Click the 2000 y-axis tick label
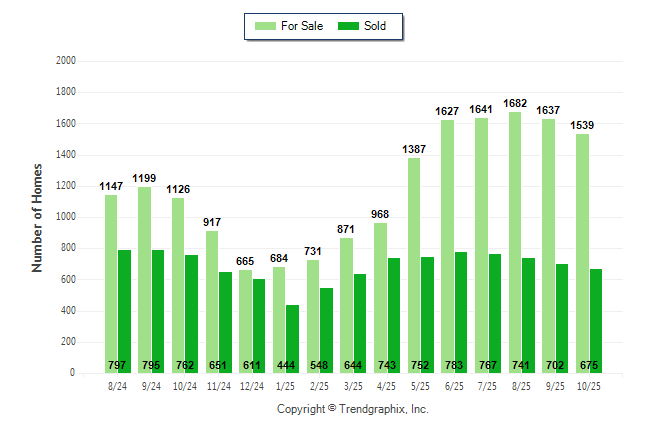The image size is (646, 434). [x=66, y=61]
